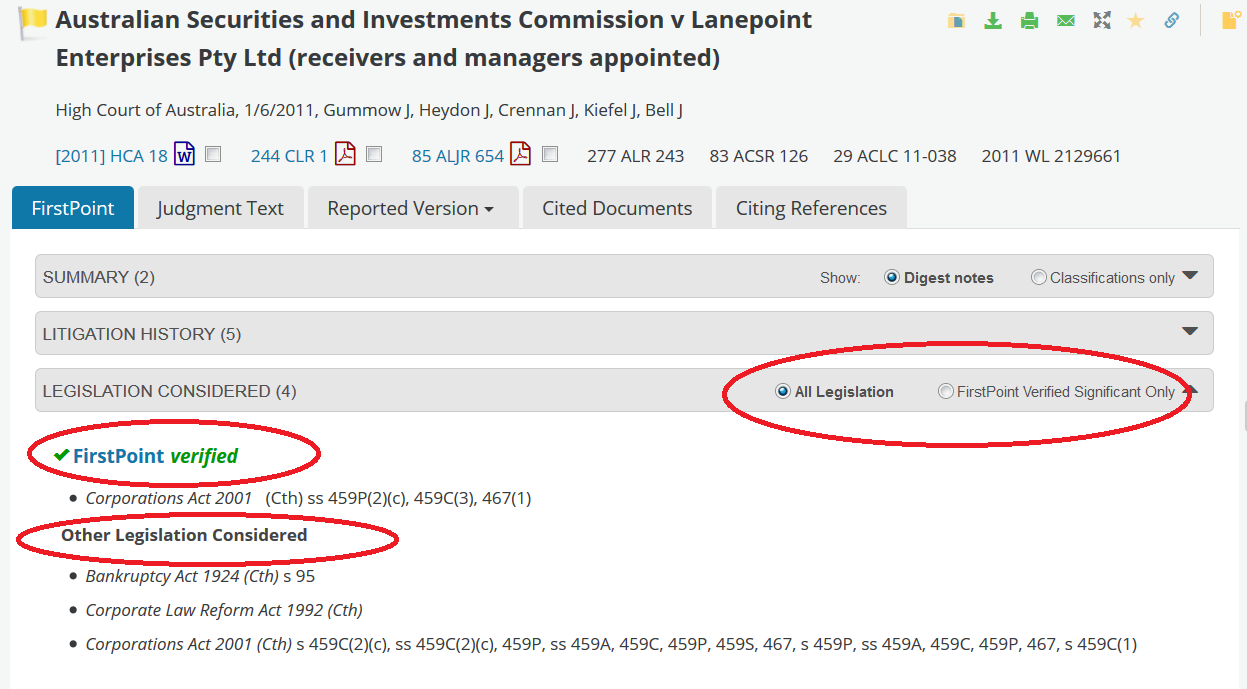Switch to the FirstPoint tab
1247x689 pixels.
pos(73,208)
